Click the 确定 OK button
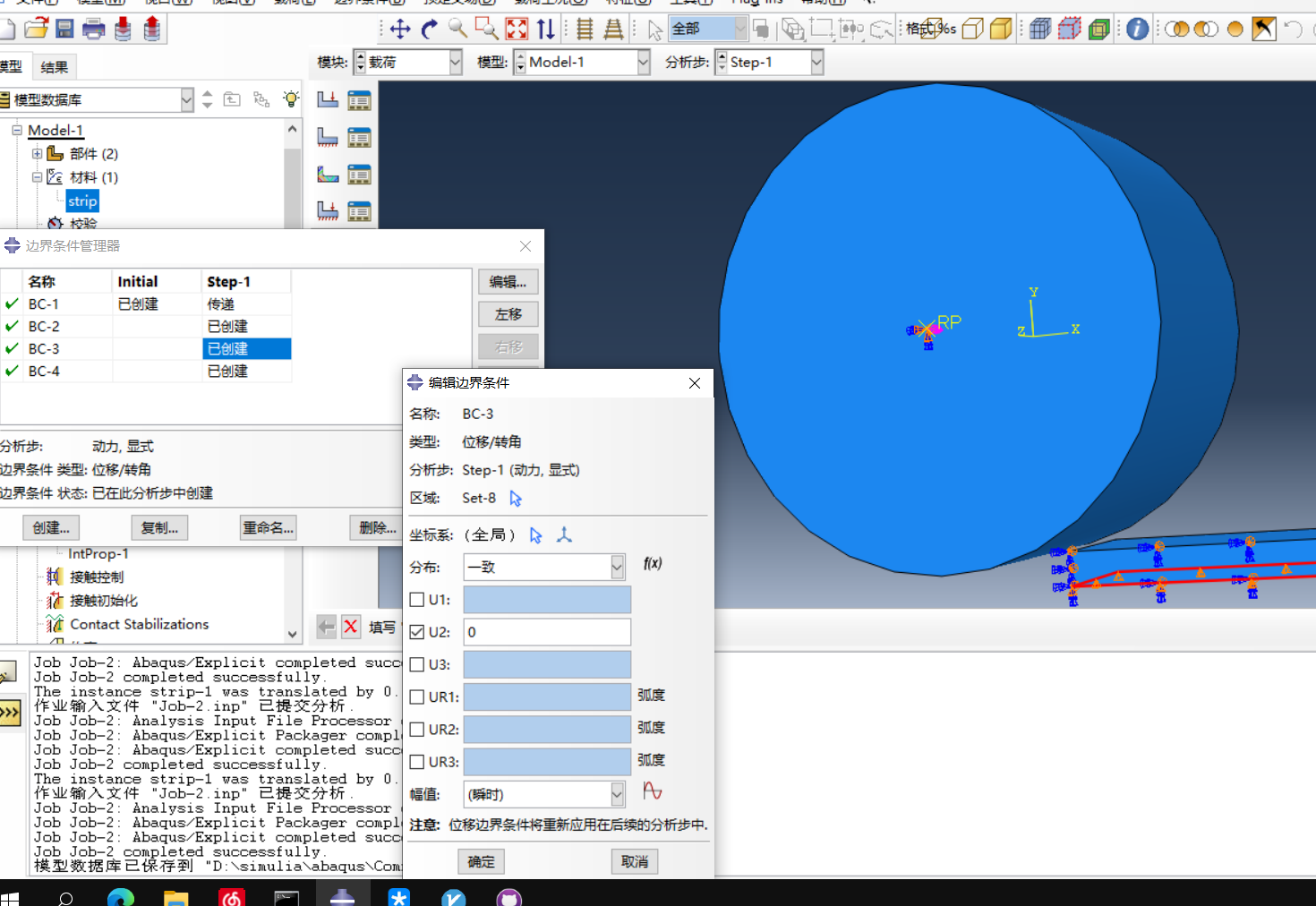The width and height of the screenshot is (1316, 906). [481, 861]
